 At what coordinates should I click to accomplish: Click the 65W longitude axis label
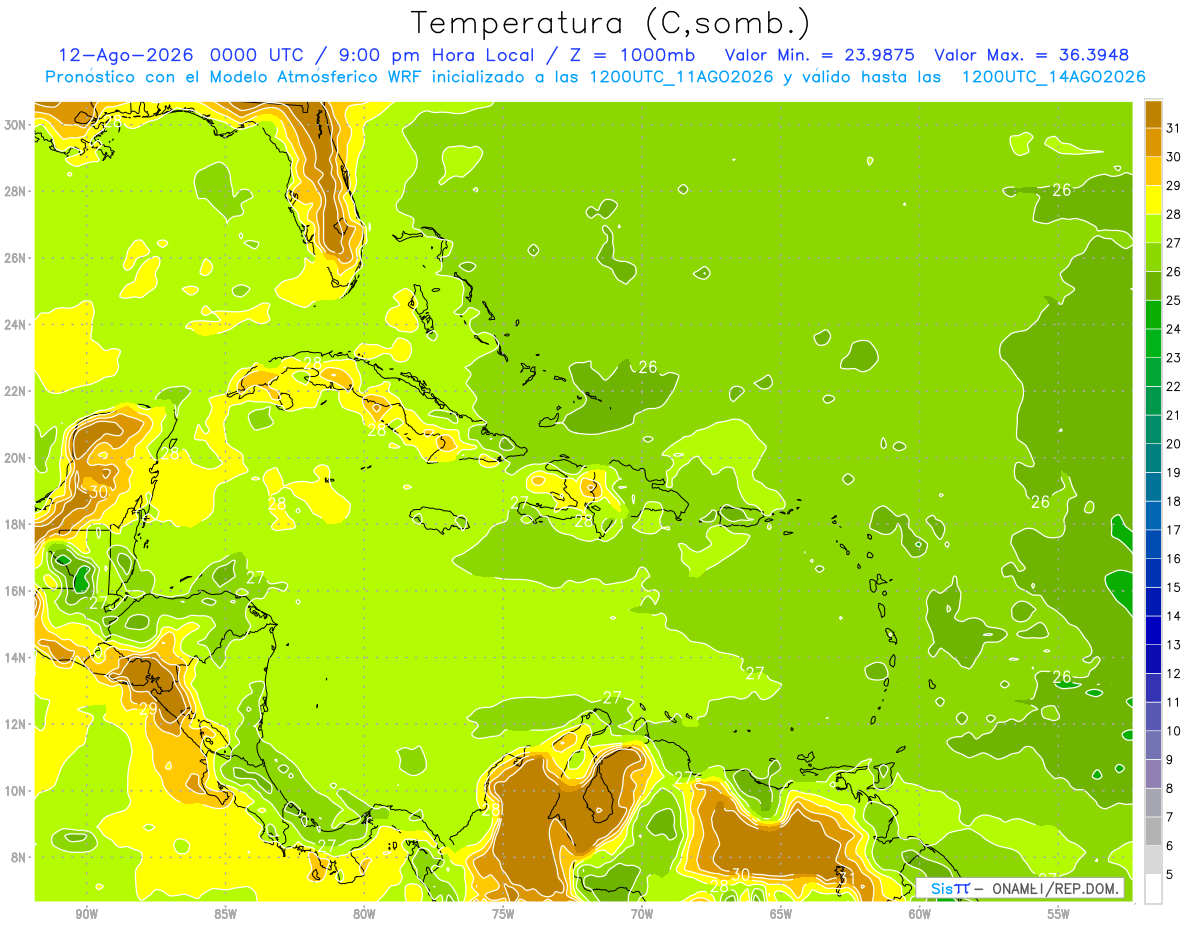pyautogui.click(x=781, y=914)
